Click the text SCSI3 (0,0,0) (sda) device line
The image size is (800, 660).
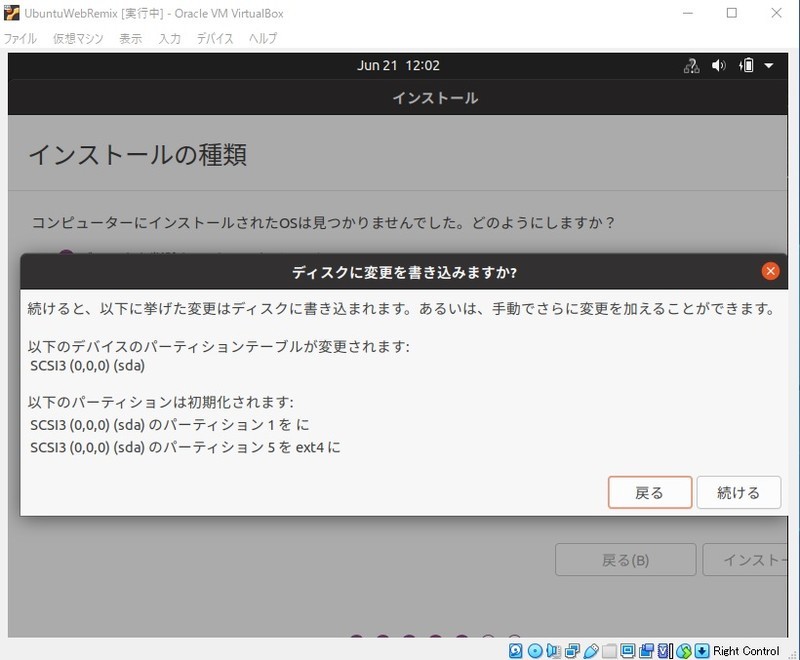tap(87, 366)
